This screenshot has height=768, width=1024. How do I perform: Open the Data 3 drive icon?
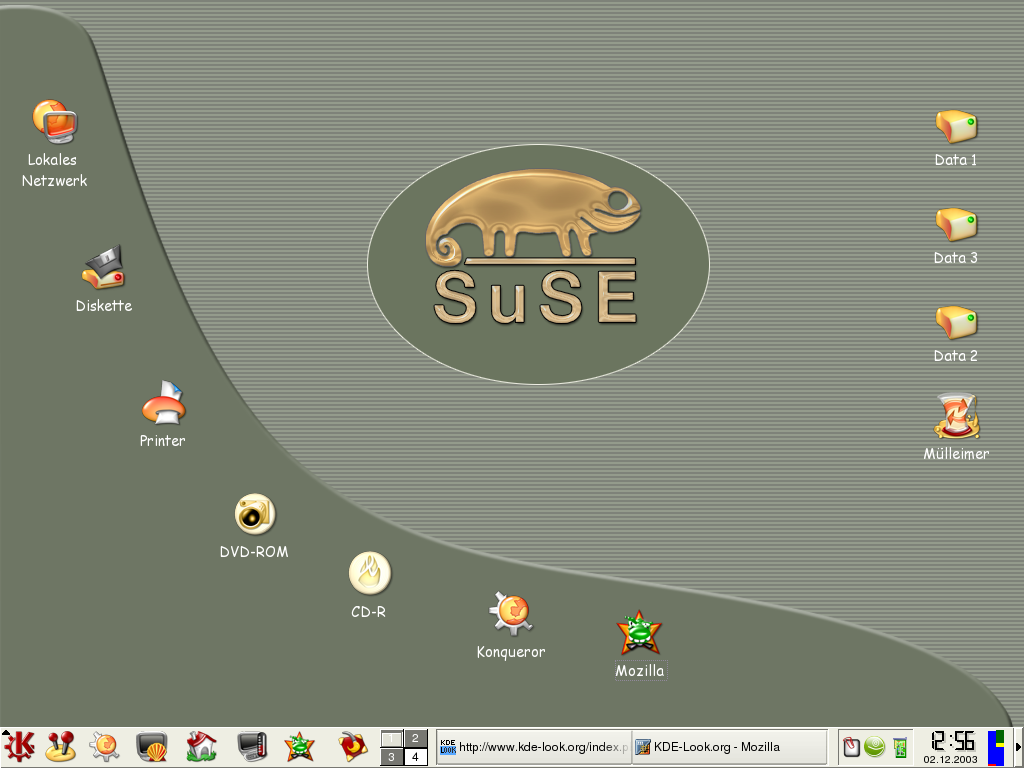tap(956, 225)
